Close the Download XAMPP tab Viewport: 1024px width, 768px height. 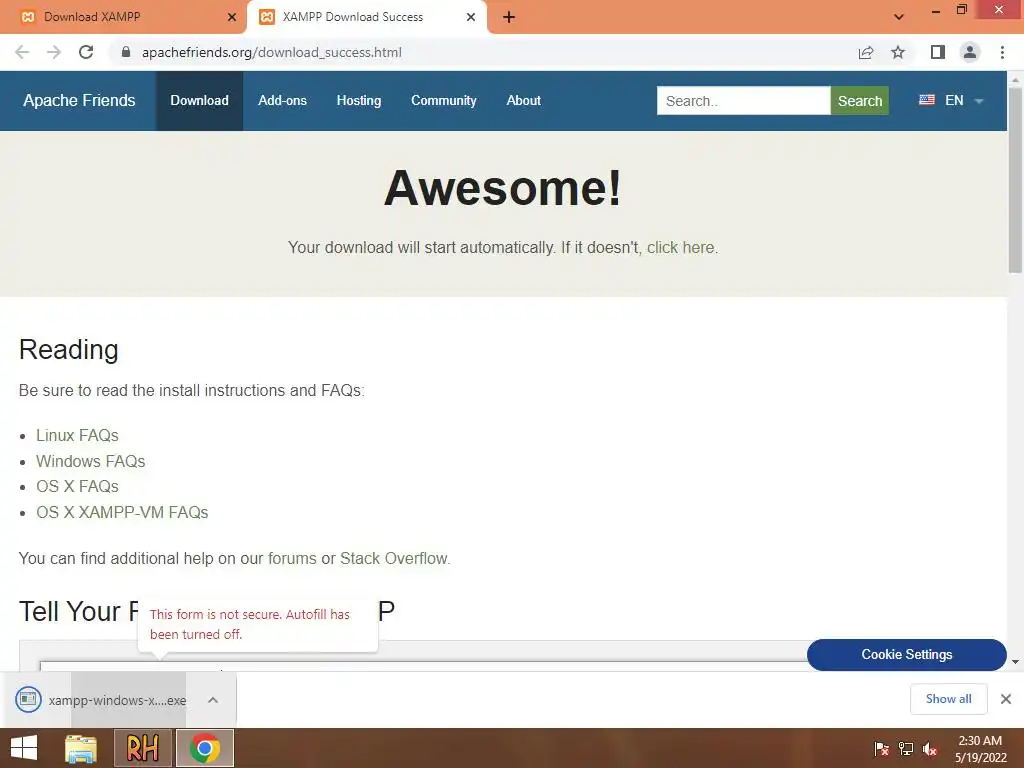pyautogui.click(x=231, y=18)
